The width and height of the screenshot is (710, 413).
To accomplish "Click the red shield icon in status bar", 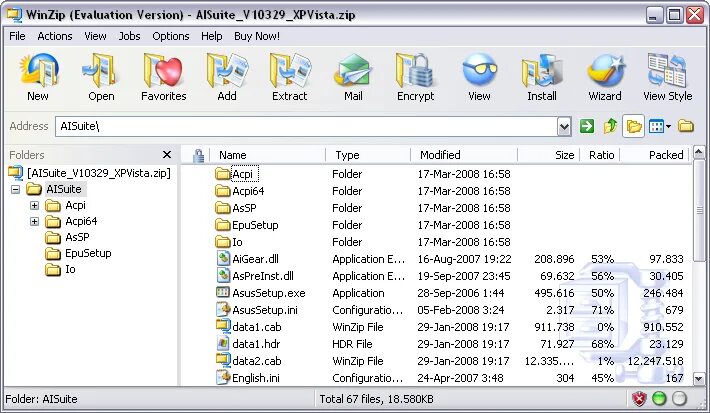I will 639,399.
